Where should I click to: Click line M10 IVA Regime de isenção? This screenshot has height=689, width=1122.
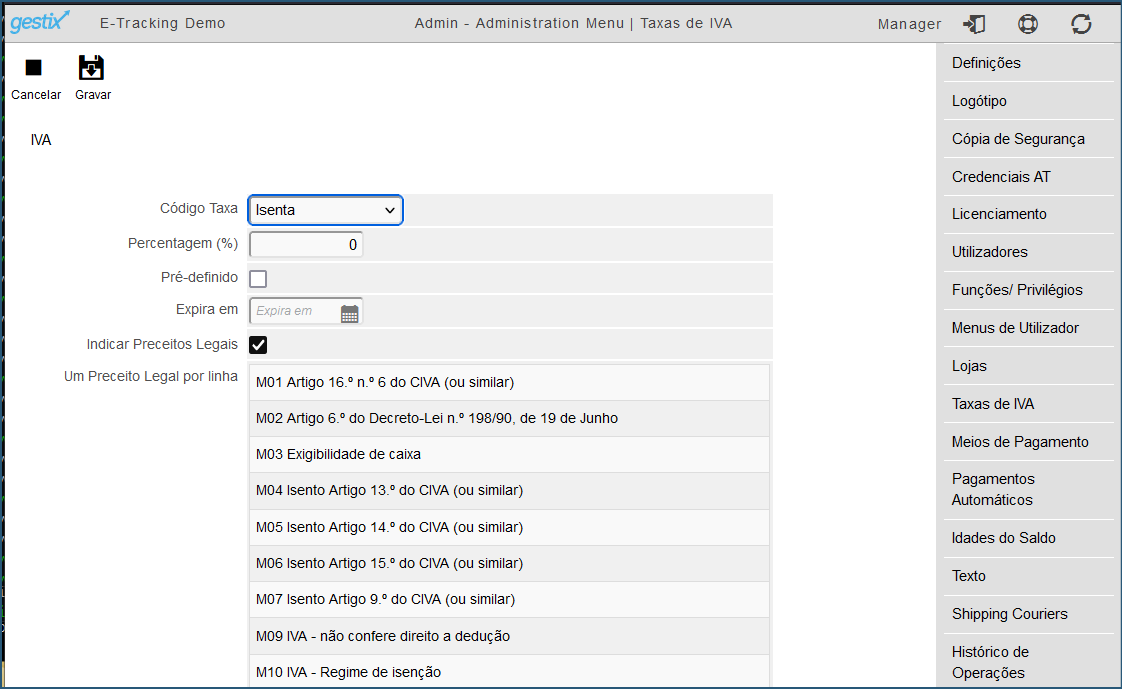tap(509, 673)
